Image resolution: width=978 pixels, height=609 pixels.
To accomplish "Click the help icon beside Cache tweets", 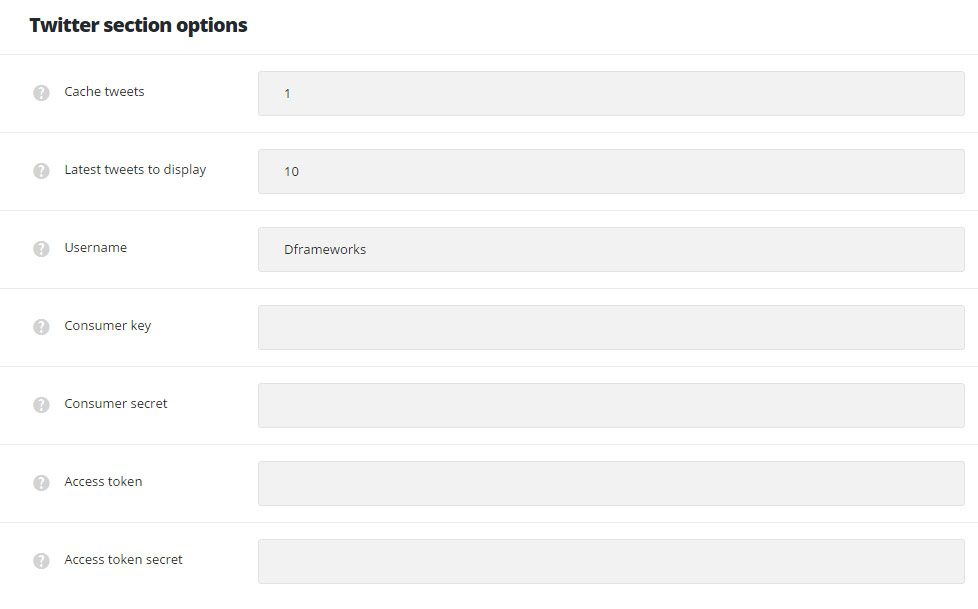I will (41, 93).
